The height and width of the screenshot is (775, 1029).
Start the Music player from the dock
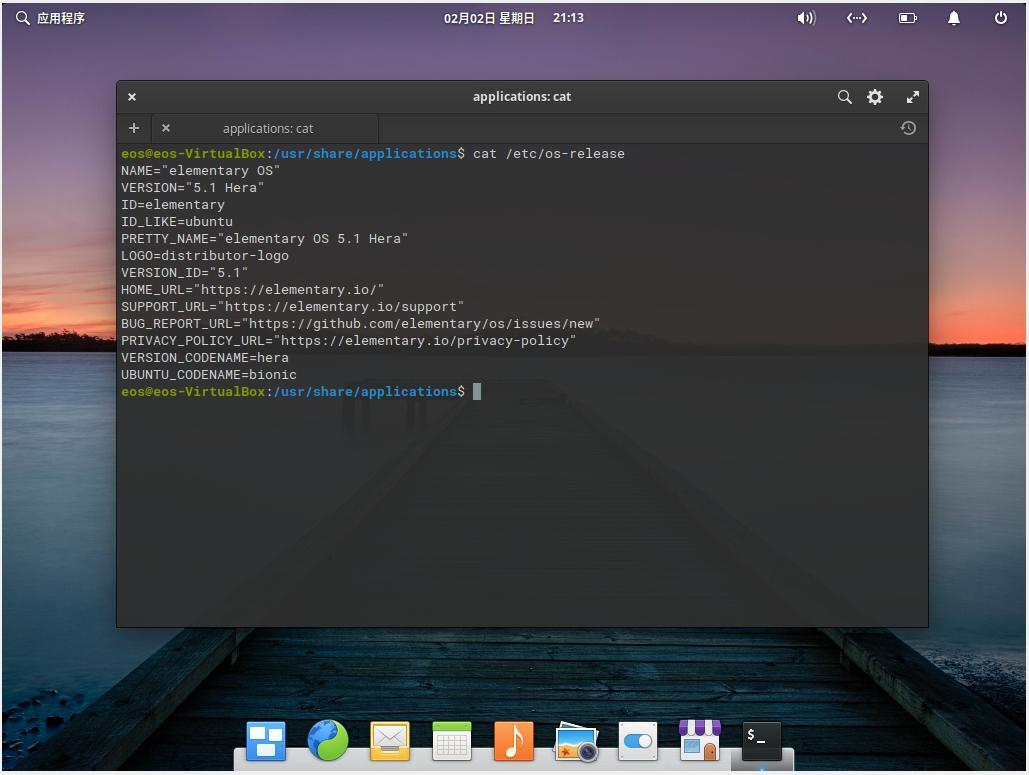pos(513,741)
